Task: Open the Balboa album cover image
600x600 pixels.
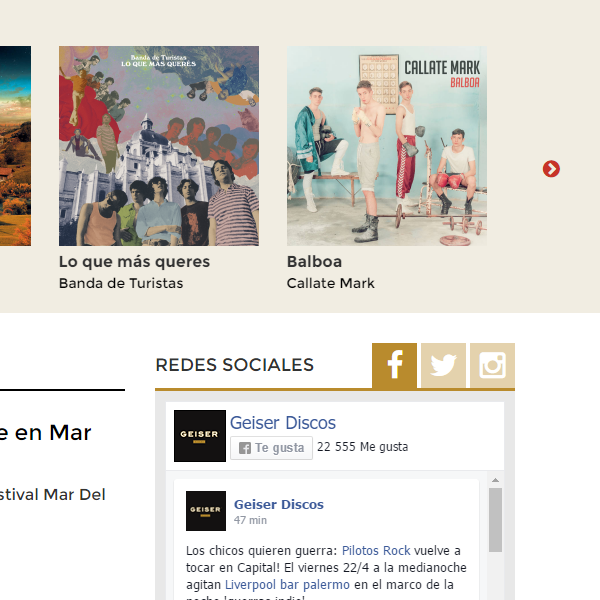Action: 387,146
